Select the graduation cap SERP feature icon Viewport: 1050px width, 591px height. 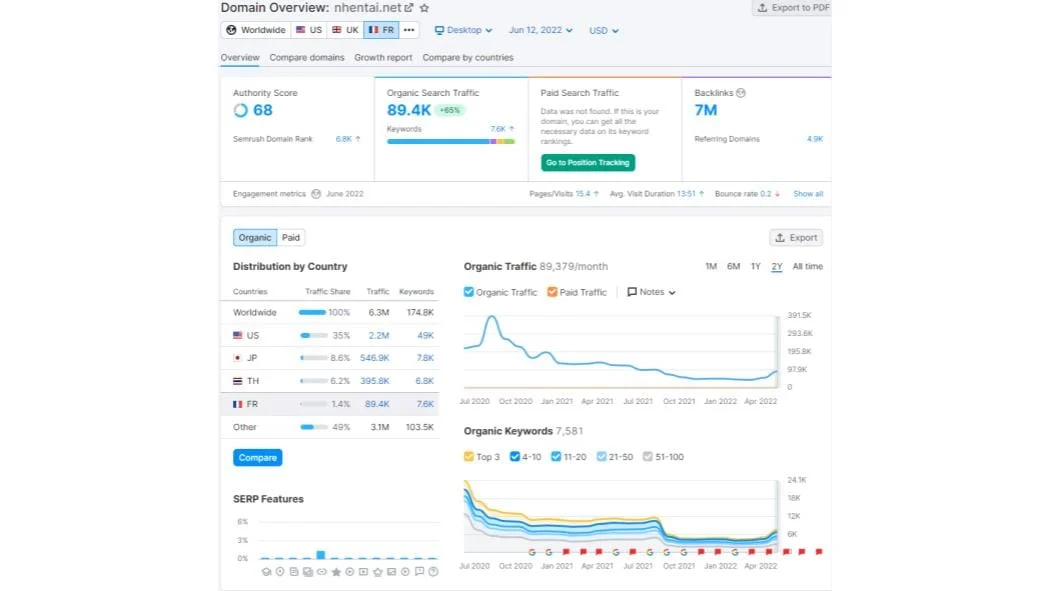click(x=266, y=572)
